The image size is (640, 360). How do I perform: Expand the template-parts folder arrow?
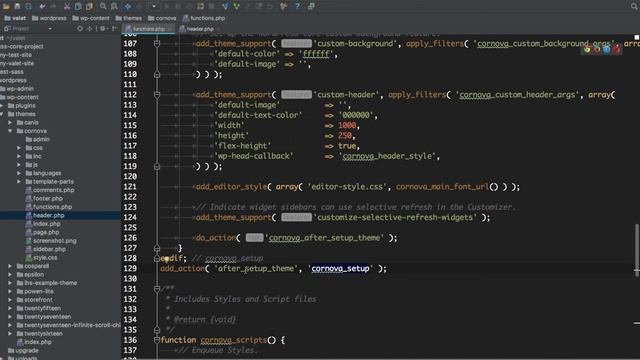pyautogui.click(x=19, y=182)
